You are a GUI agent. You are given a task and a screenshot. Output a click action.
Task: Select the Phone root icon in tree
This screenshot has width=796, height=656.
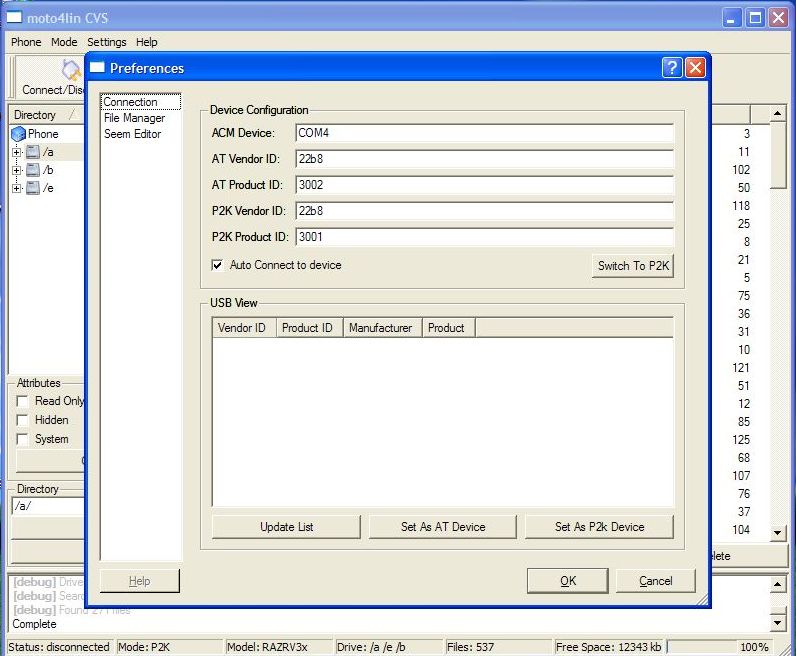pyautogui.click(x=18, y=134)
